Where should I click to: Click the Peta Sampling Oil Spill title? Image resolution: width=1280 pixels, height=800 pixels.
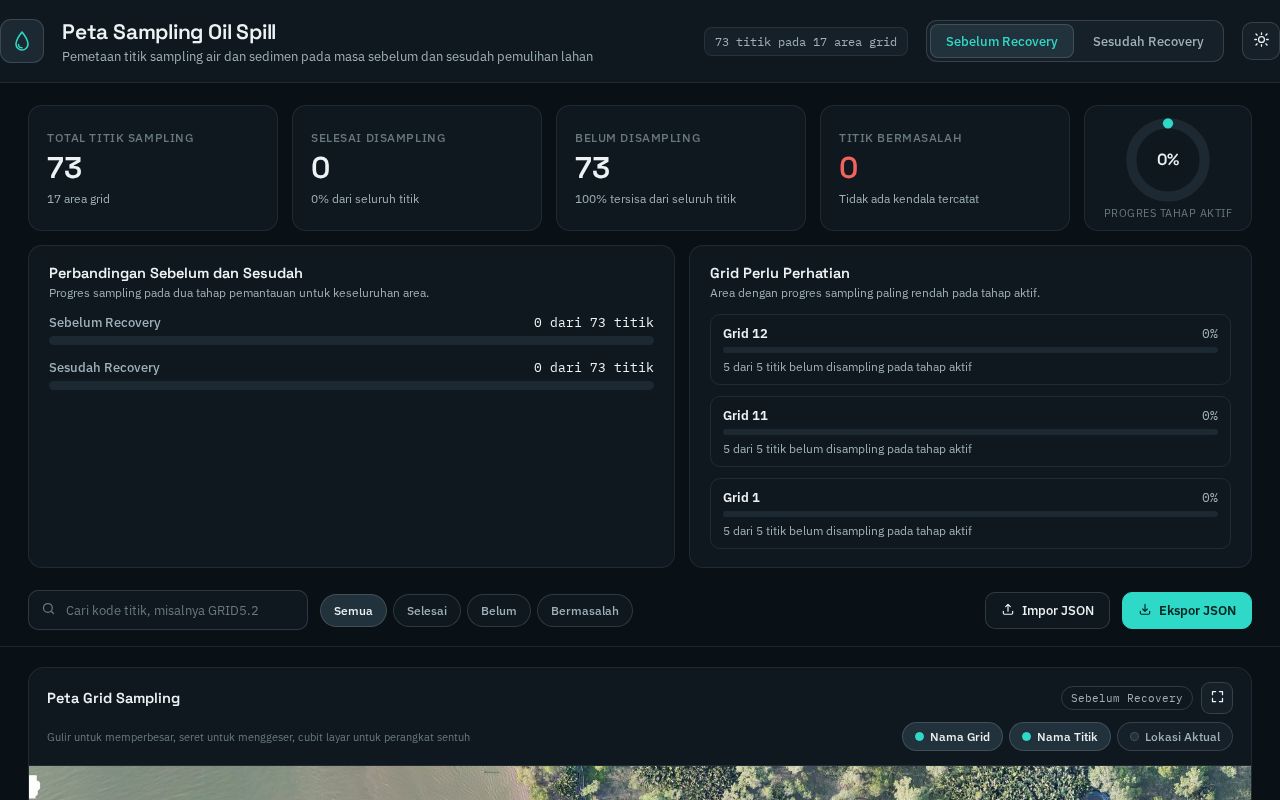[x=169, y=32]
